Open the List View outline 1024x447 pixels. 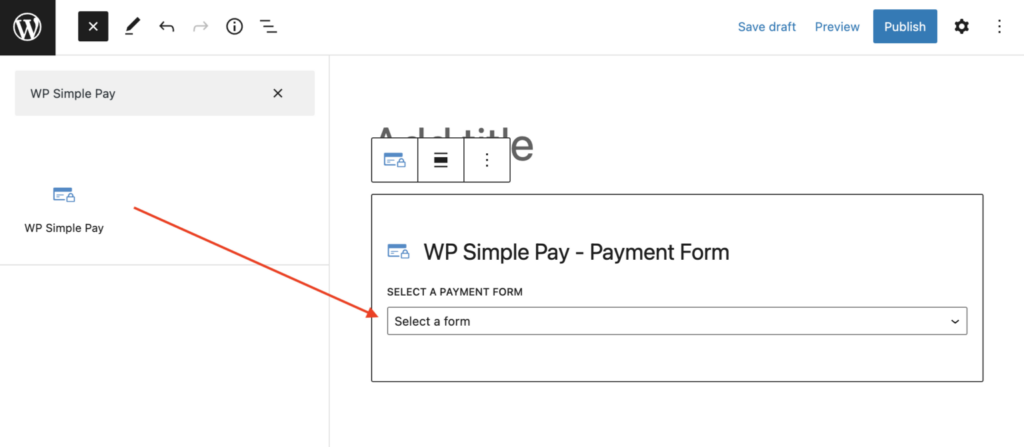coord(268,27)
